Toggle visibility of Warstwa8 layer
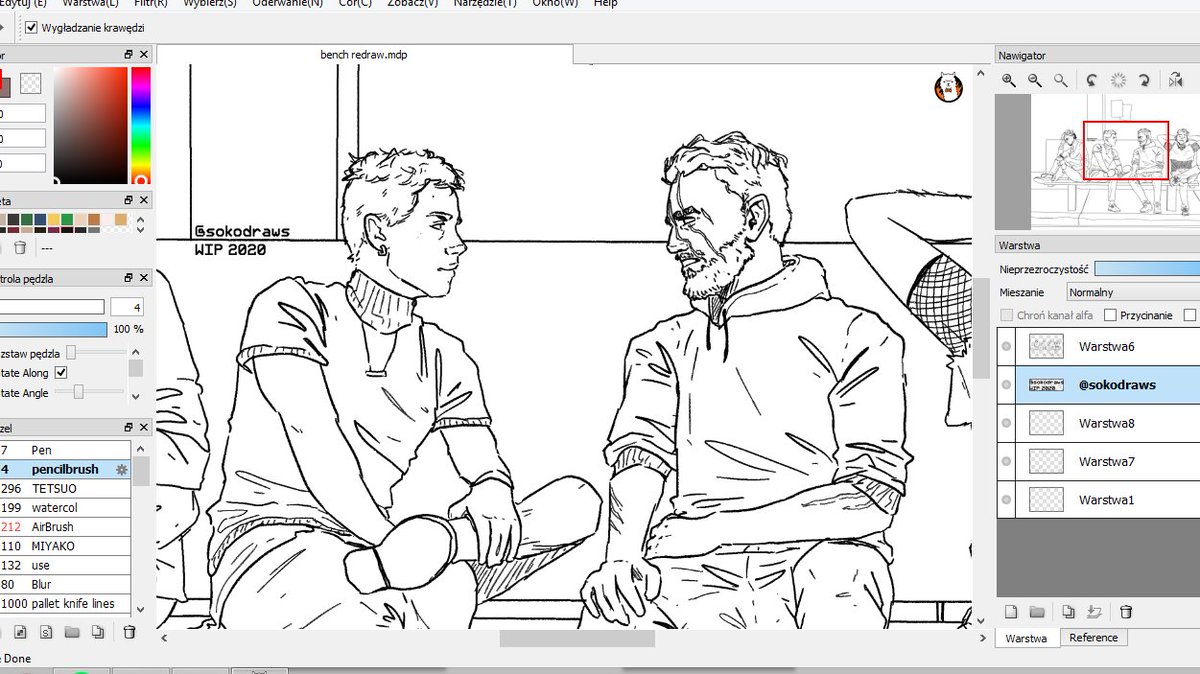 (x=1006, y=423)
